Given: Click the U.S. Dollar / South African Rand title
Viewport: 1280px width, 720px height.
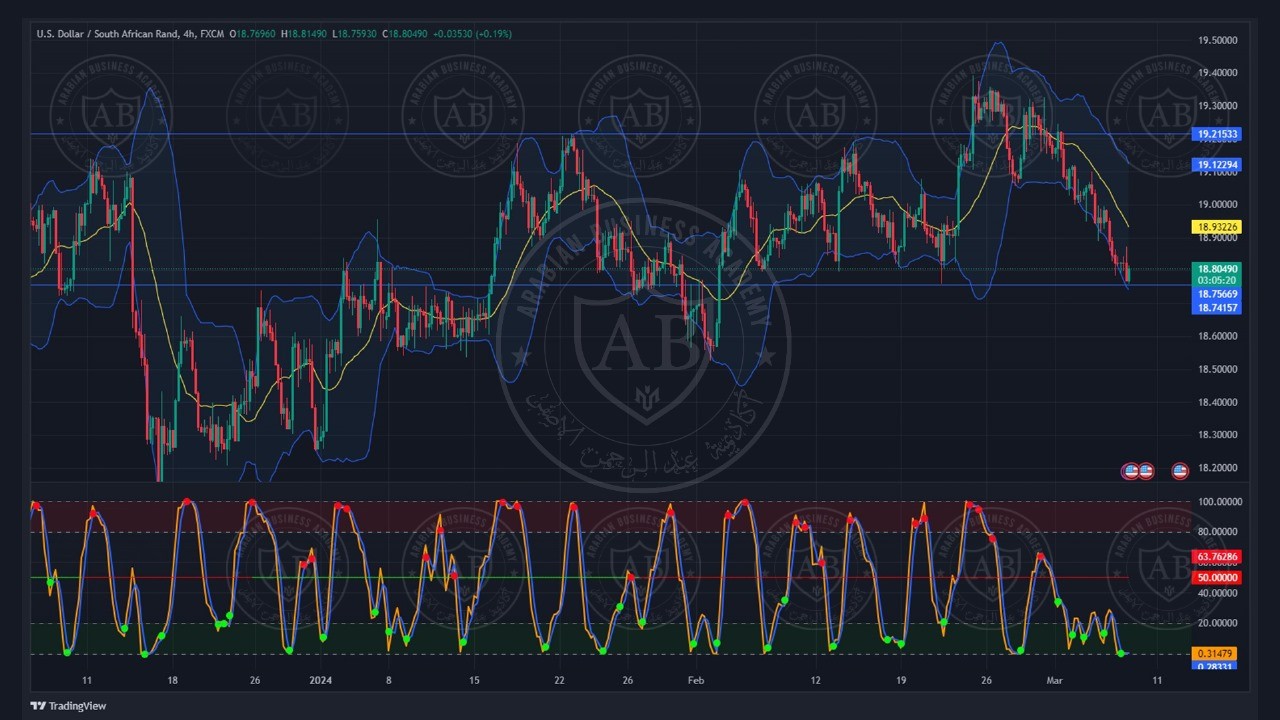Looking at the screenshot, I should 109,34.
